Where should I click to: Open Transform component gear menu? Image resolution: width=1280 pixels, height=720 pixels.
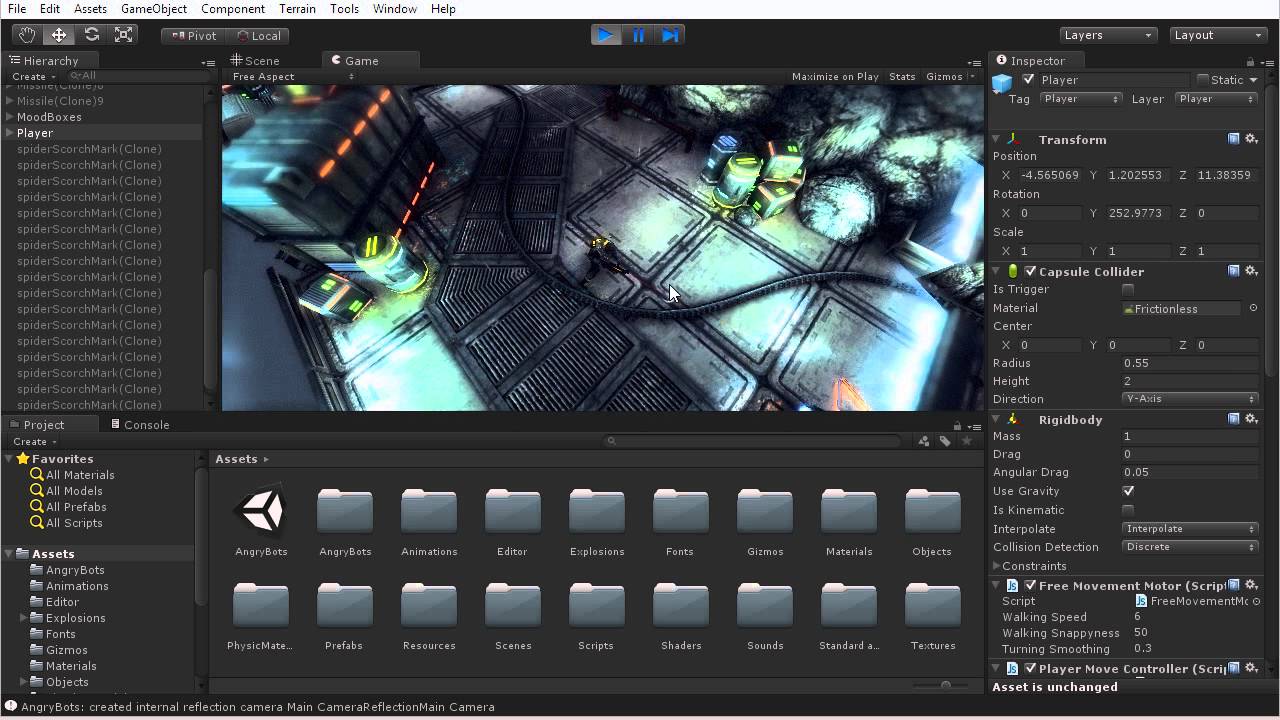(x=1250, y=139)
